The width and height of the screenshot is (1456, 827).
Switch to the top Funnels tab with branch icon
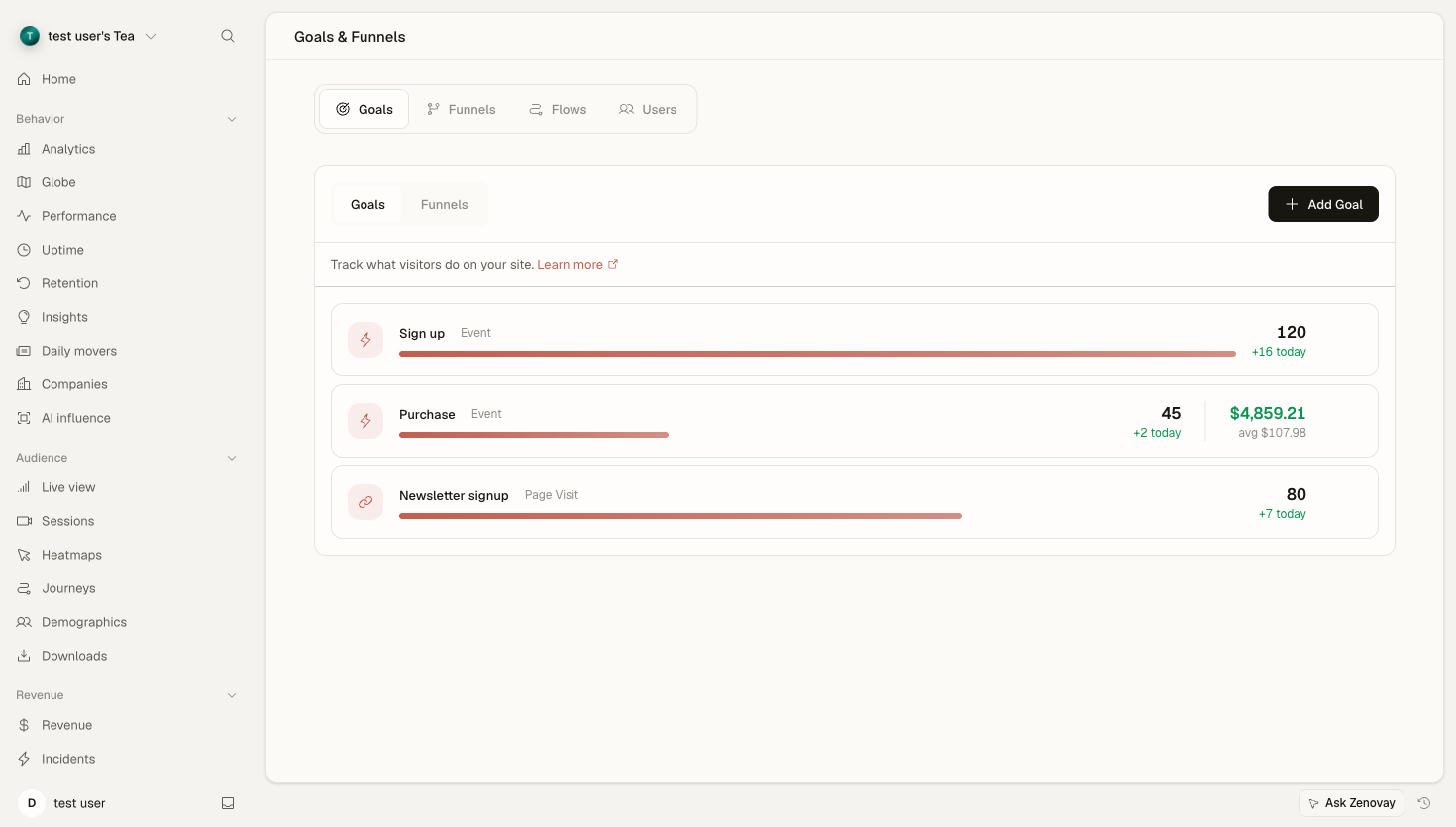(461, 109)
